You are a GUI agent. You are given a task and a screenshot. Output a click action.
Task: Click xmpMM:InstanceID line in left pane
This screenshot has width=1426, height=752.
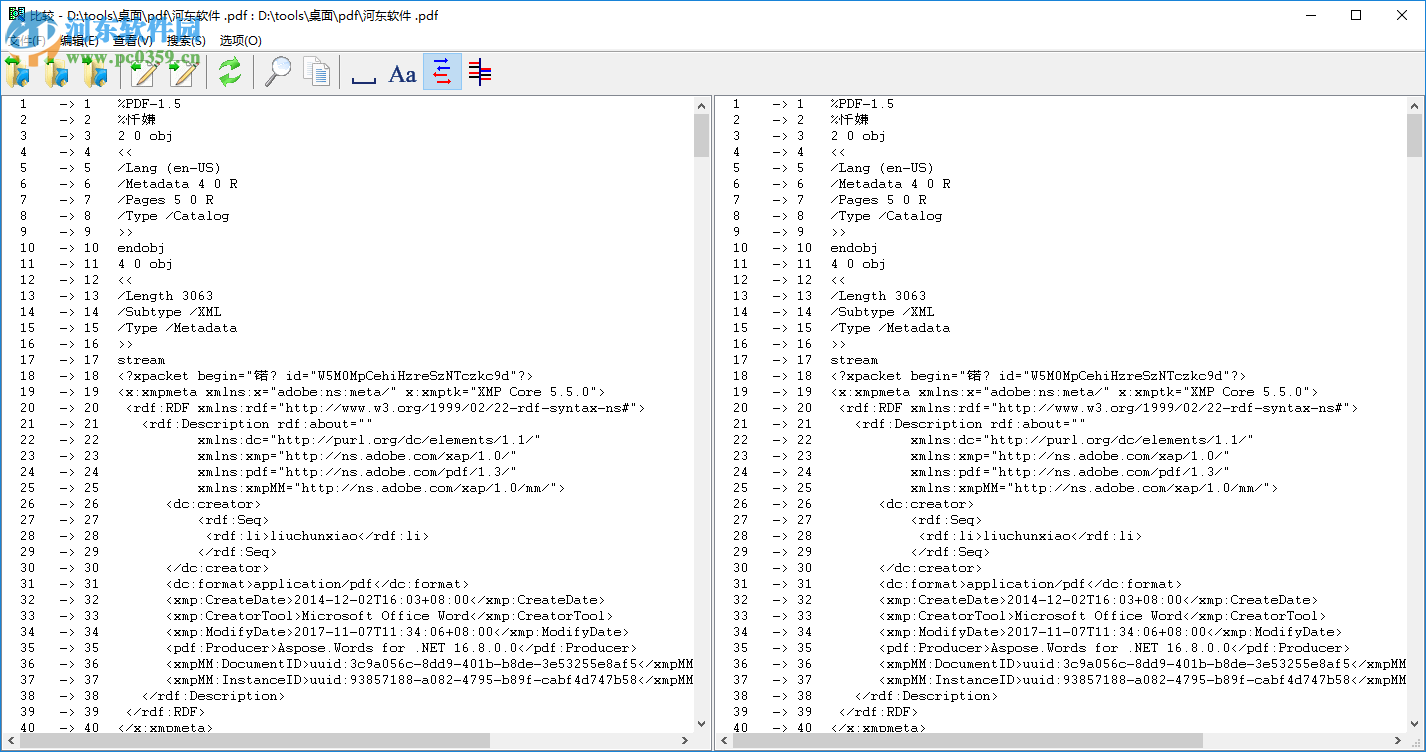point(429,680)
